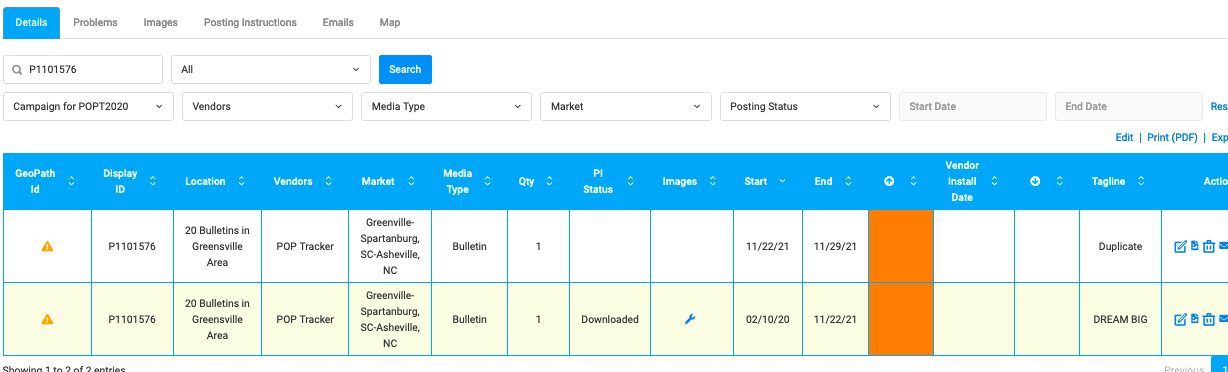
Task: Sort by Vendor Install Date column
Action: (x=995, y=181)
